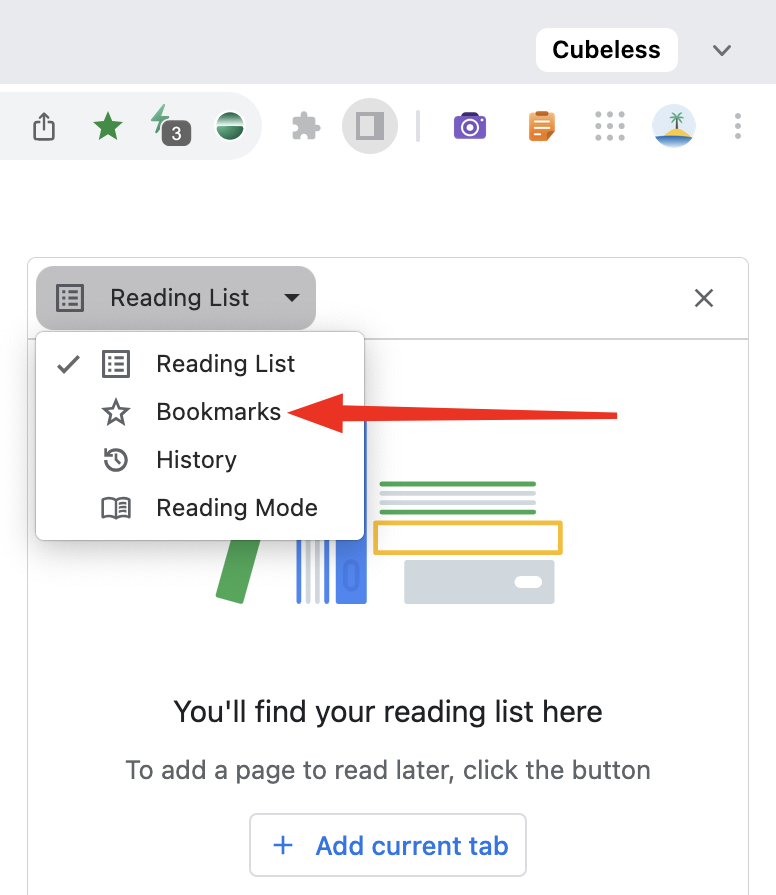Choose History from the side panel menu
776x895 pixels.
tap(200, 460)
